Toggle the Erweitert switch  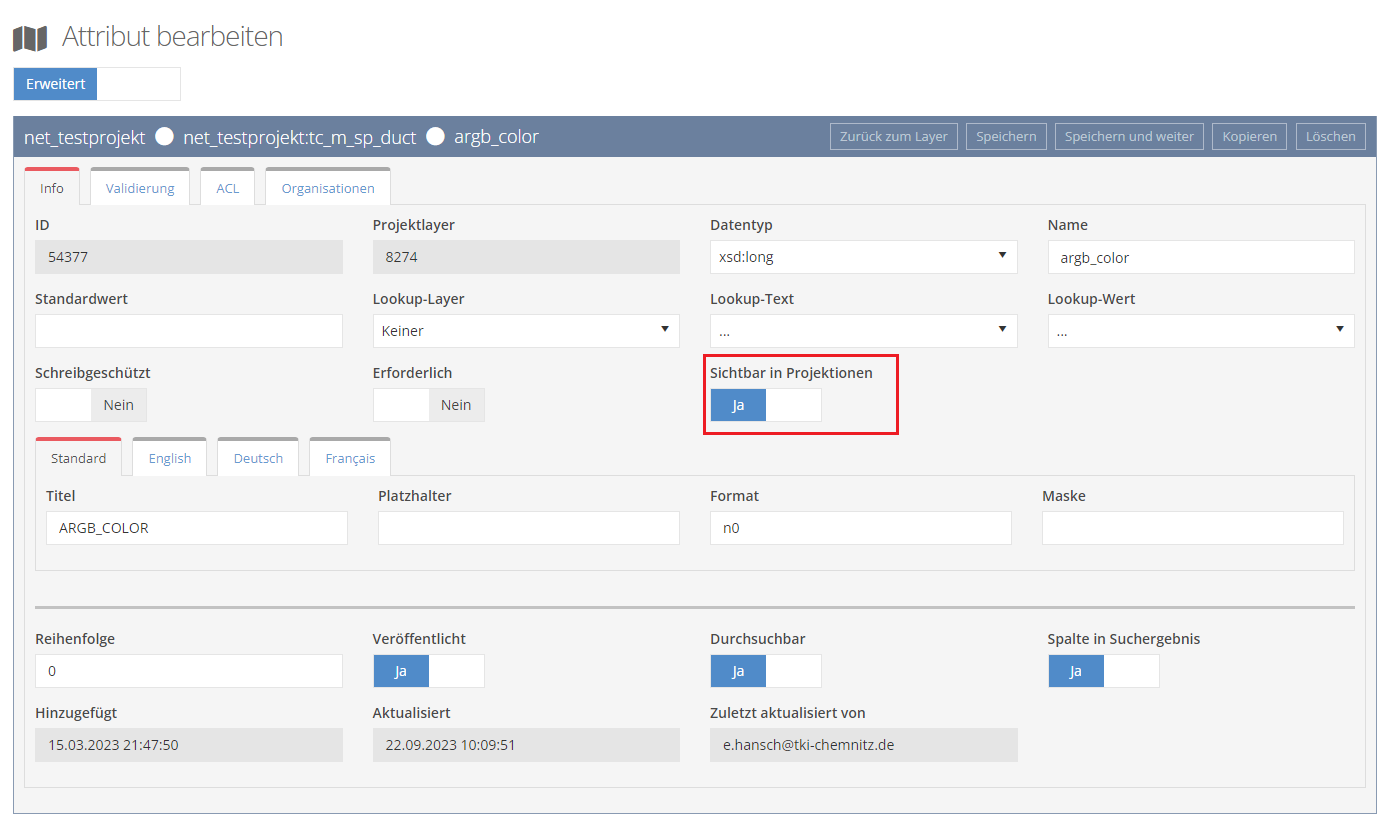(x=97, y=84)
